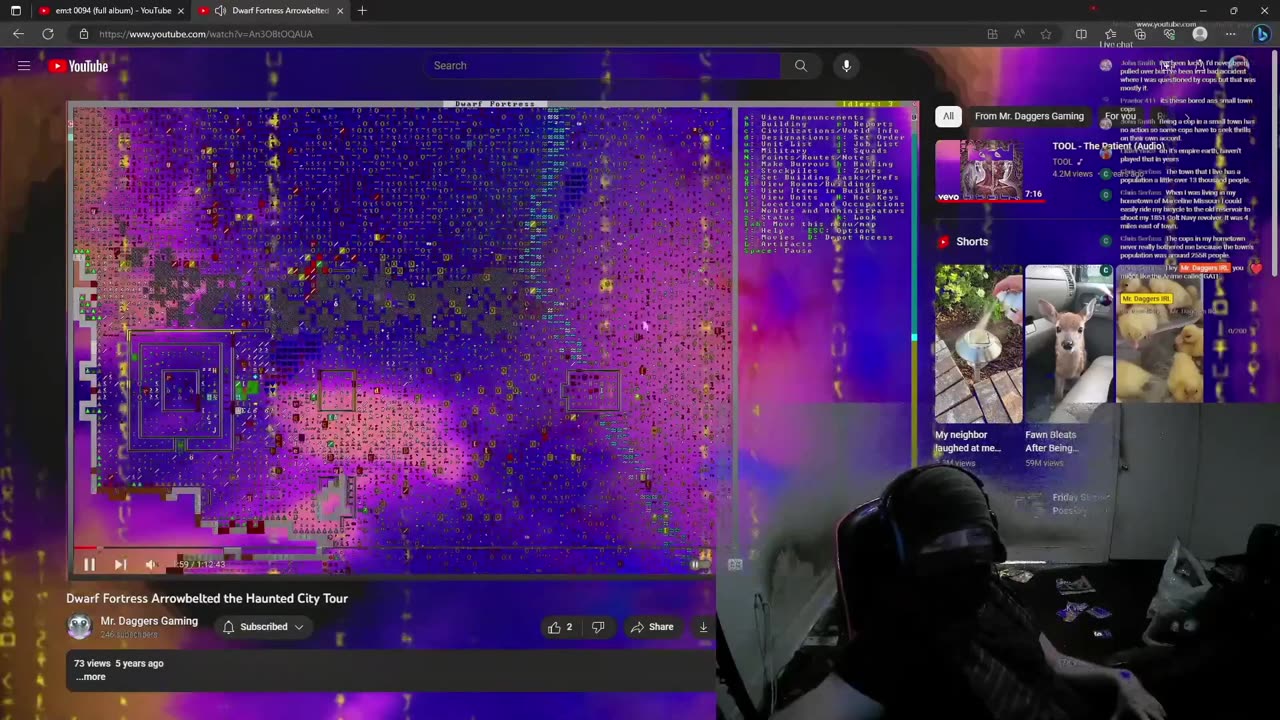The width and height of the screenshot is (1280, 720).
Task: Open TOOL - The Patient (Audio) title
Action: [x=1108, y=146]
